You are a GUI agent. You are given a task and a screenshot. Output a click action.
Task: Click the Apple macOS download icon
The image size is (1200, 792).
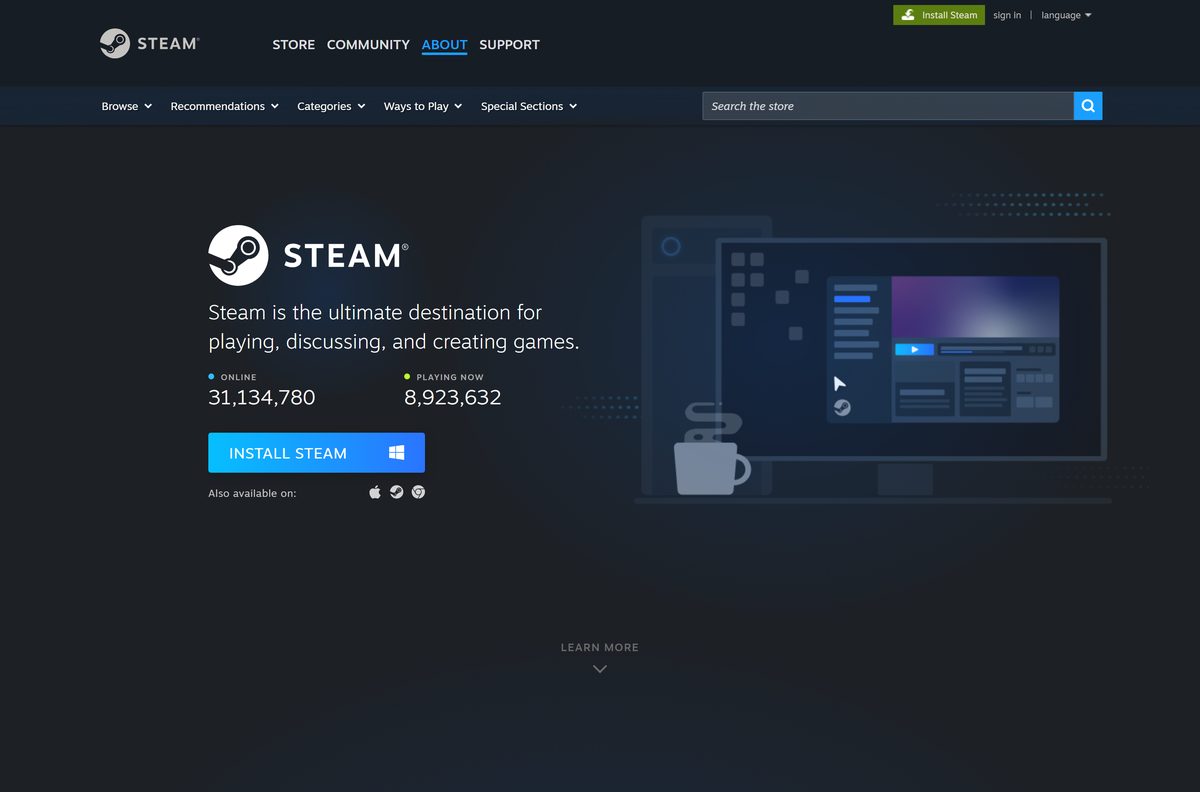(375, 492)
